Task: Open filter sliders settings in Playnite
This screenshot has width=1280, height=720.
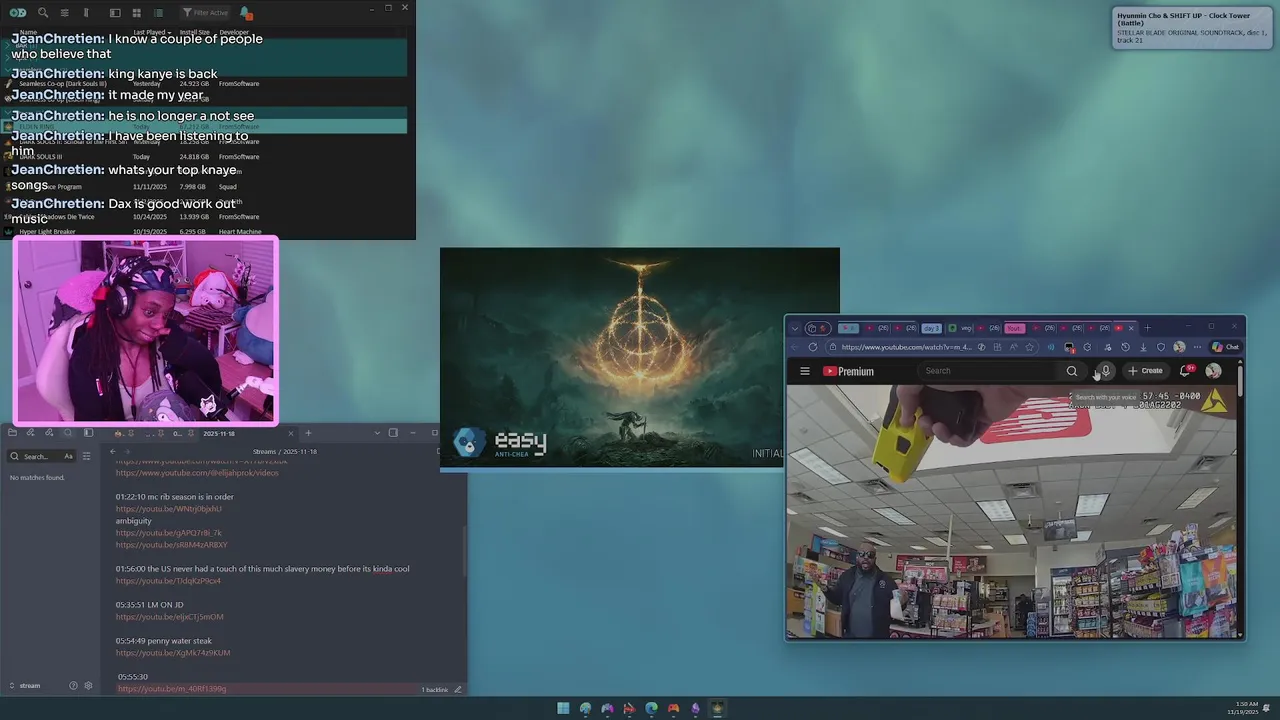Action: 65,13
